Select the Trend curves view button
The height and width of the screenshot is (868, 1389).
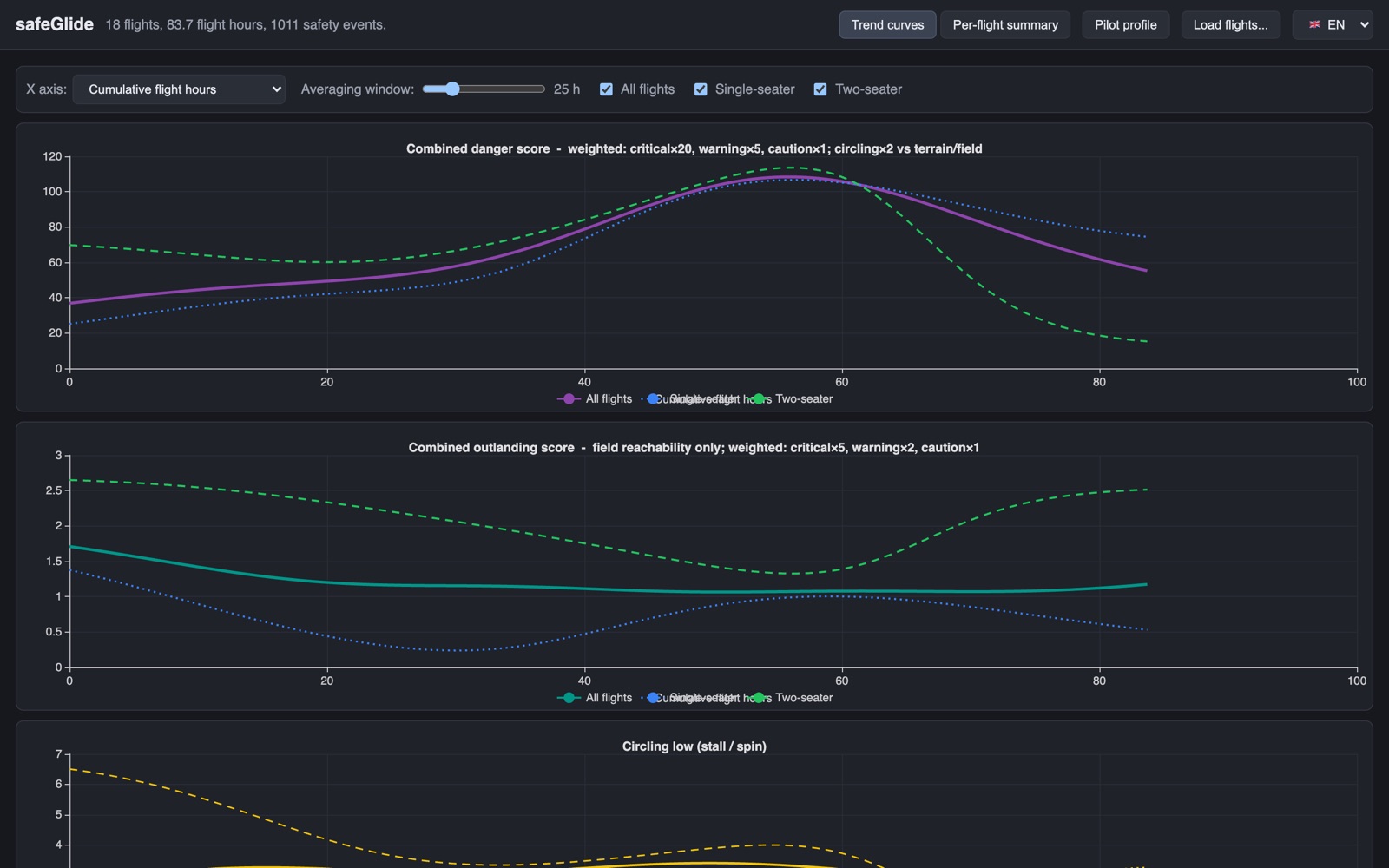tap(887, 24)
